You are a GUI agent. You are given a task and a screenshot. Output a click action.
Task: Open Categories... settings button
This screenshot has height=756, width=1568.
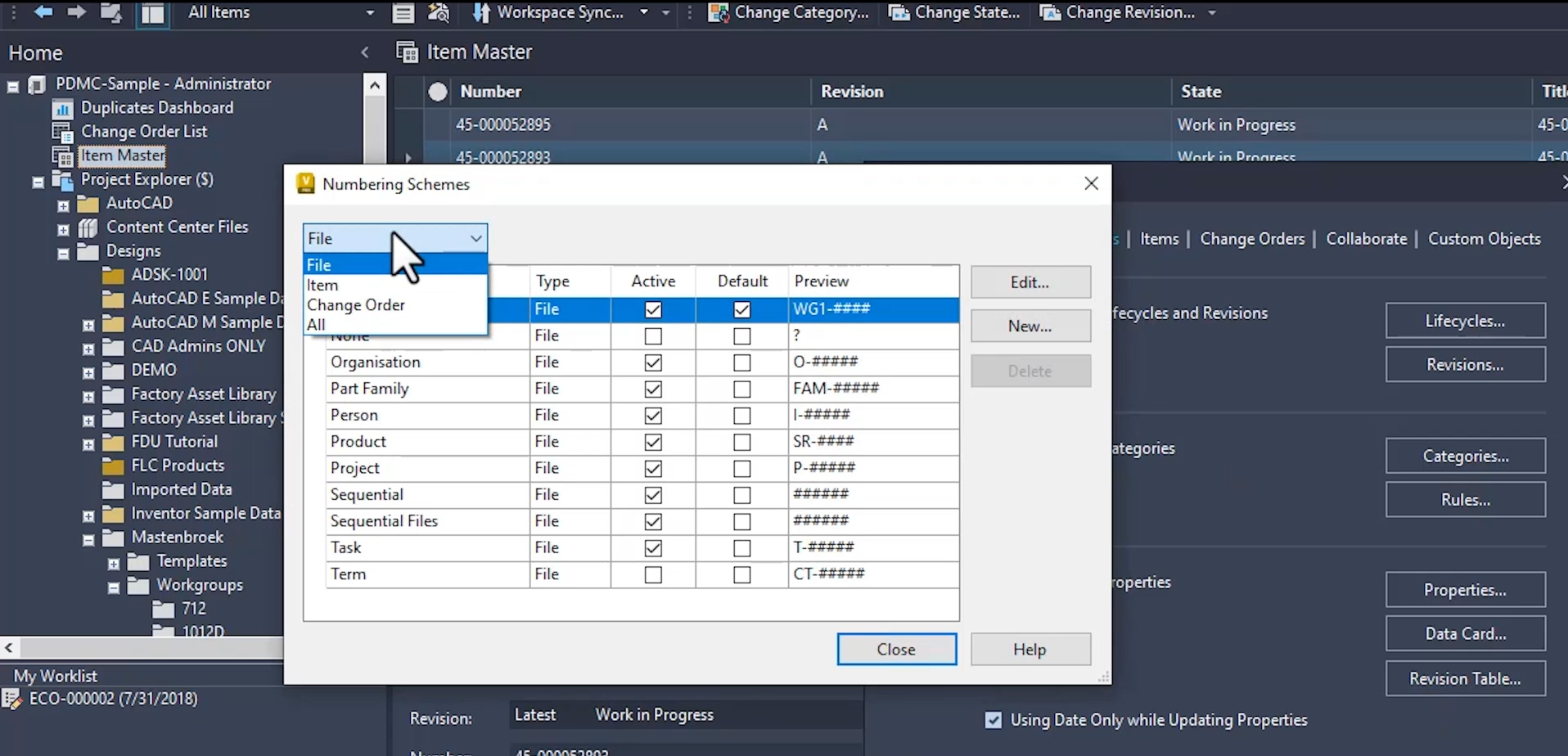(1465, 456)
